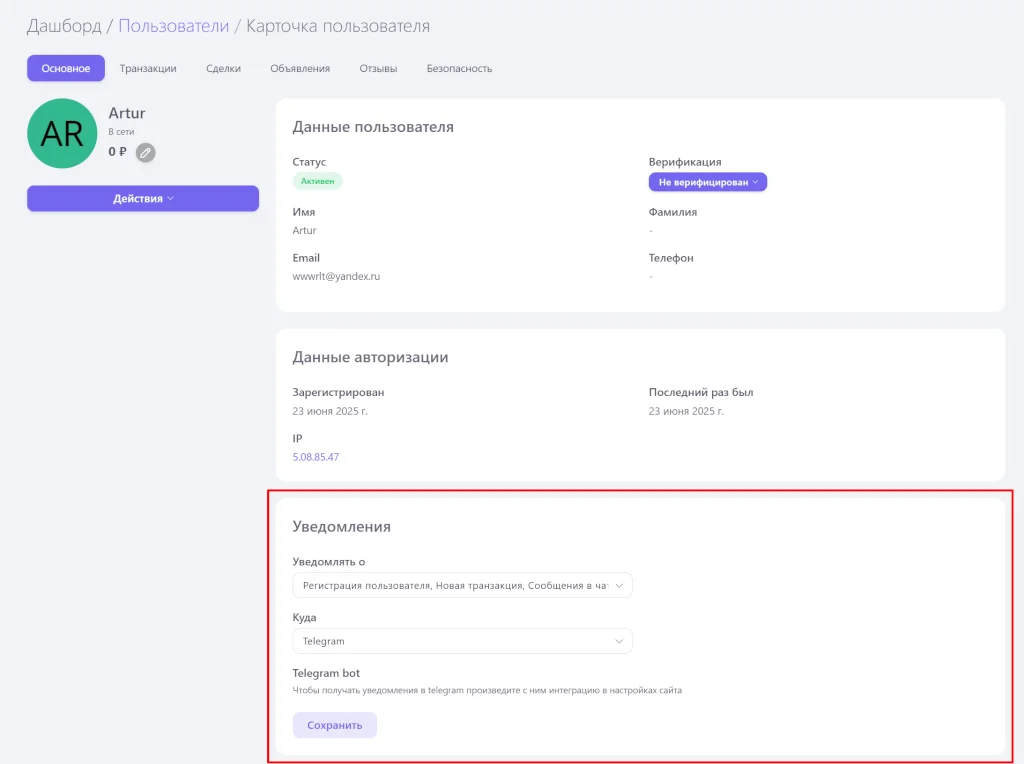Select the Основное tab

[x=66, y=68]
